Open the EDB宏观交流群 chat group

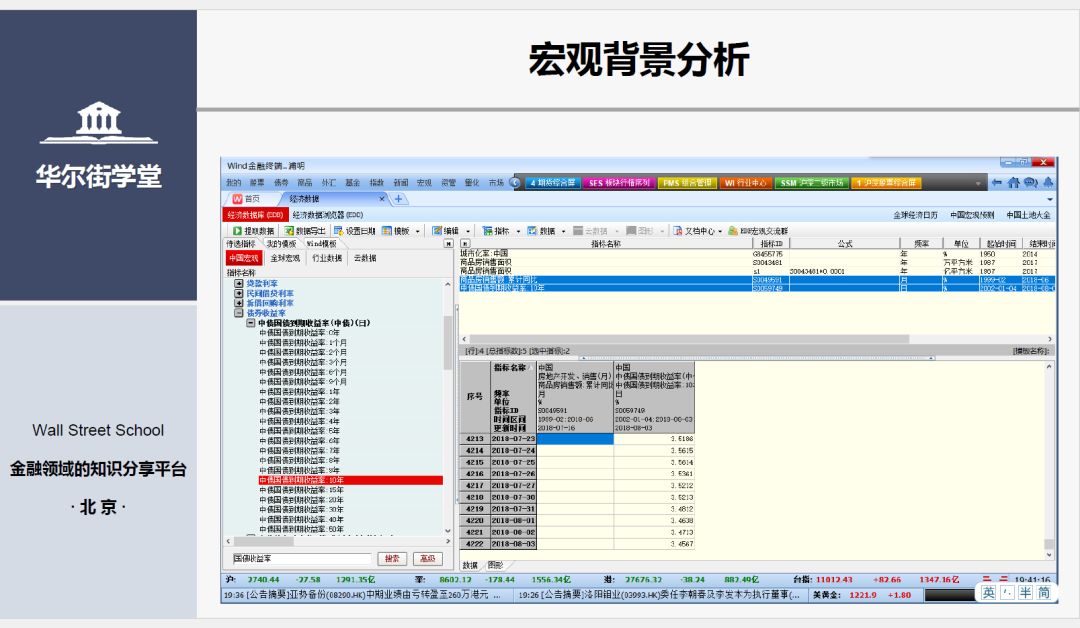point(758,231)
